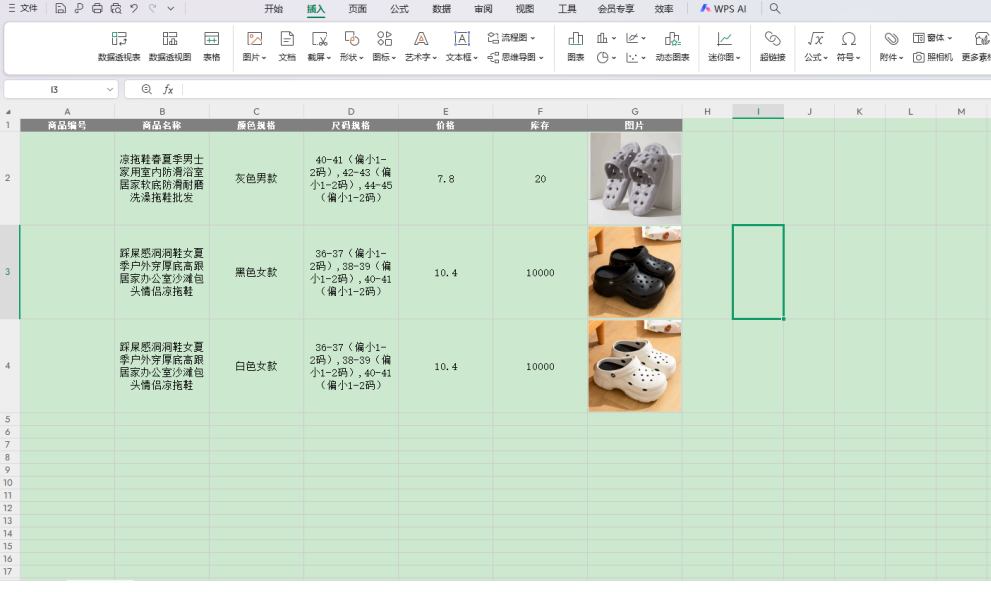Open the 会员专享 tab
991x592 pixels.
[x=616, y=9]
